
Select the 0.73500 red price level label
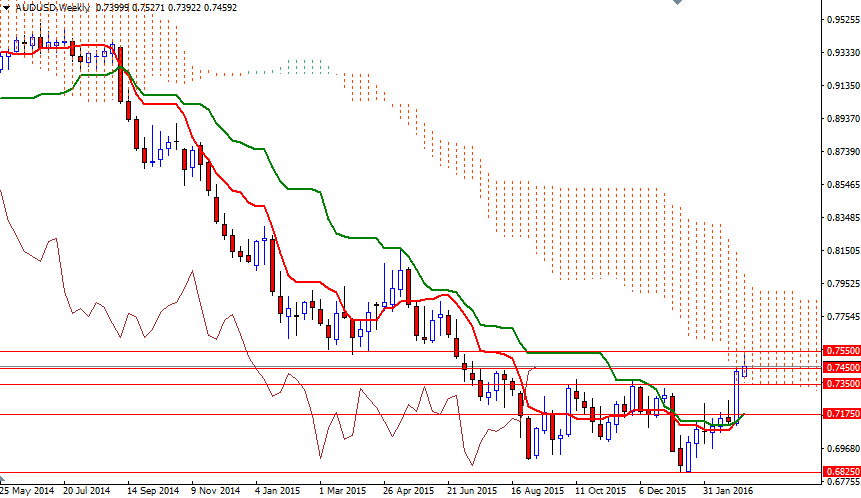[x=840, y=383]
